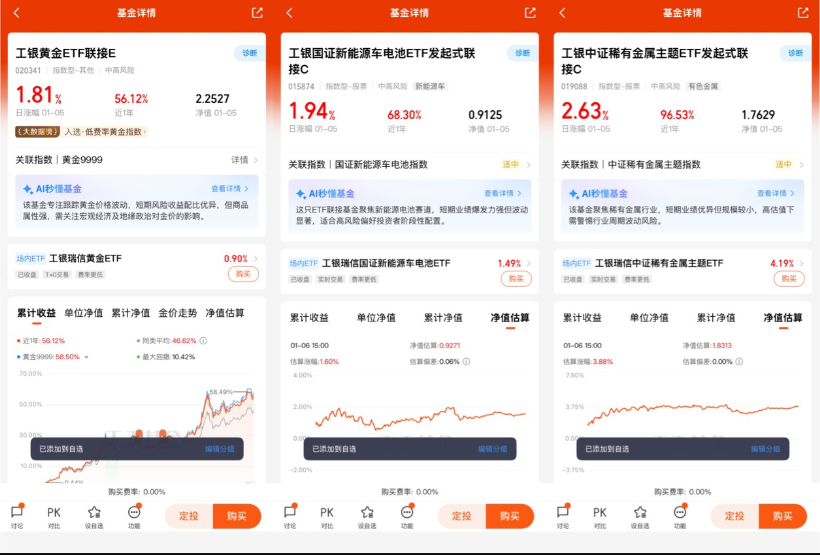The image size is (820, 555).
Task: Tap 诊断 badge on 新能源车电池ETF联接C
Action: click(x=523, y=53)
